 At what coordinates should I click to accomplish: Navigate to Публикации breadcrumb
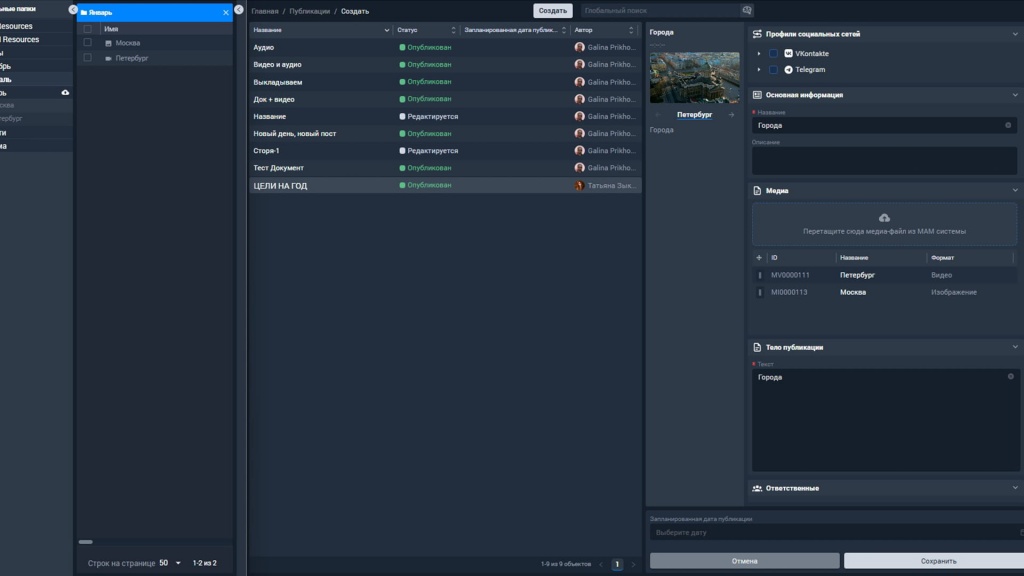(x=308, y=11)
